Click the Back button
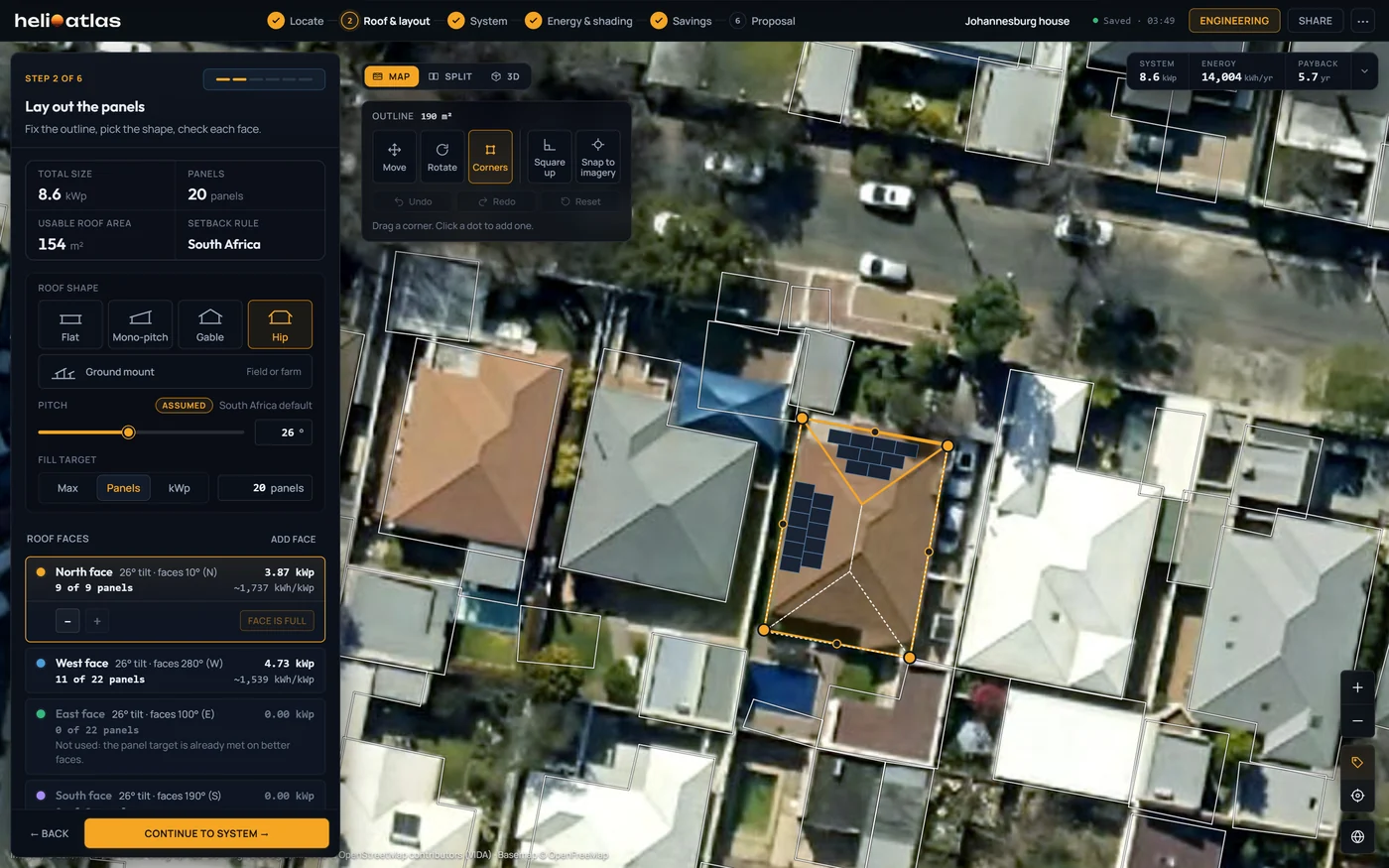 pyautogui.click(x=50, y=833)
